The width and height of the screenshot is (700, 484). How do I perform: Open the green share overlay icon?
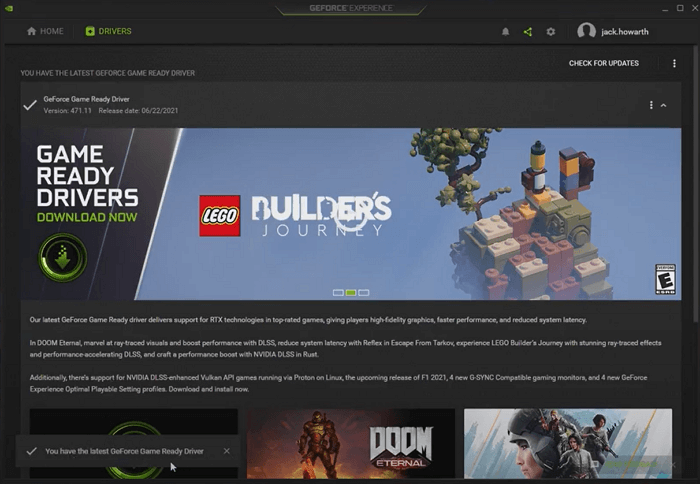(528, 32)
